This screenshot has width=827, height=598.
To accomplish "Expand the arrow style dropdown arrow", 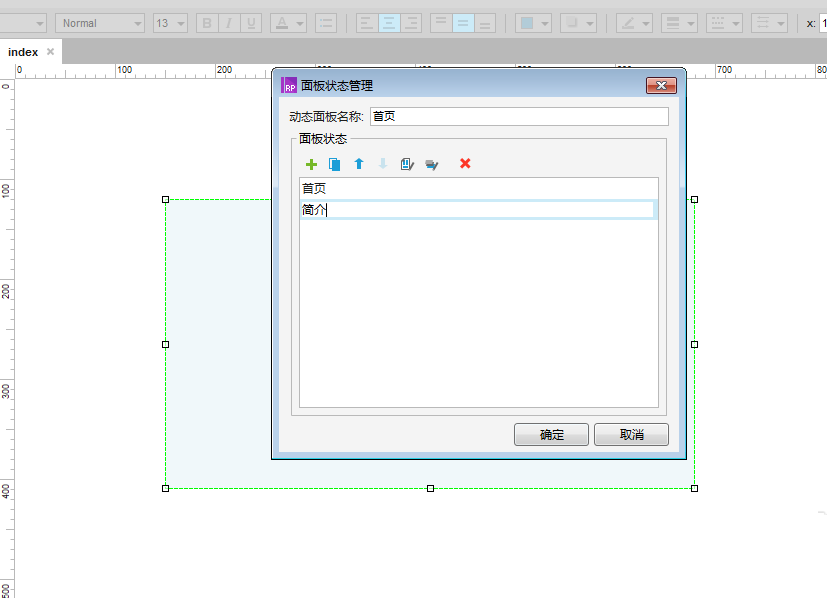I will click(x=781, y=24).
